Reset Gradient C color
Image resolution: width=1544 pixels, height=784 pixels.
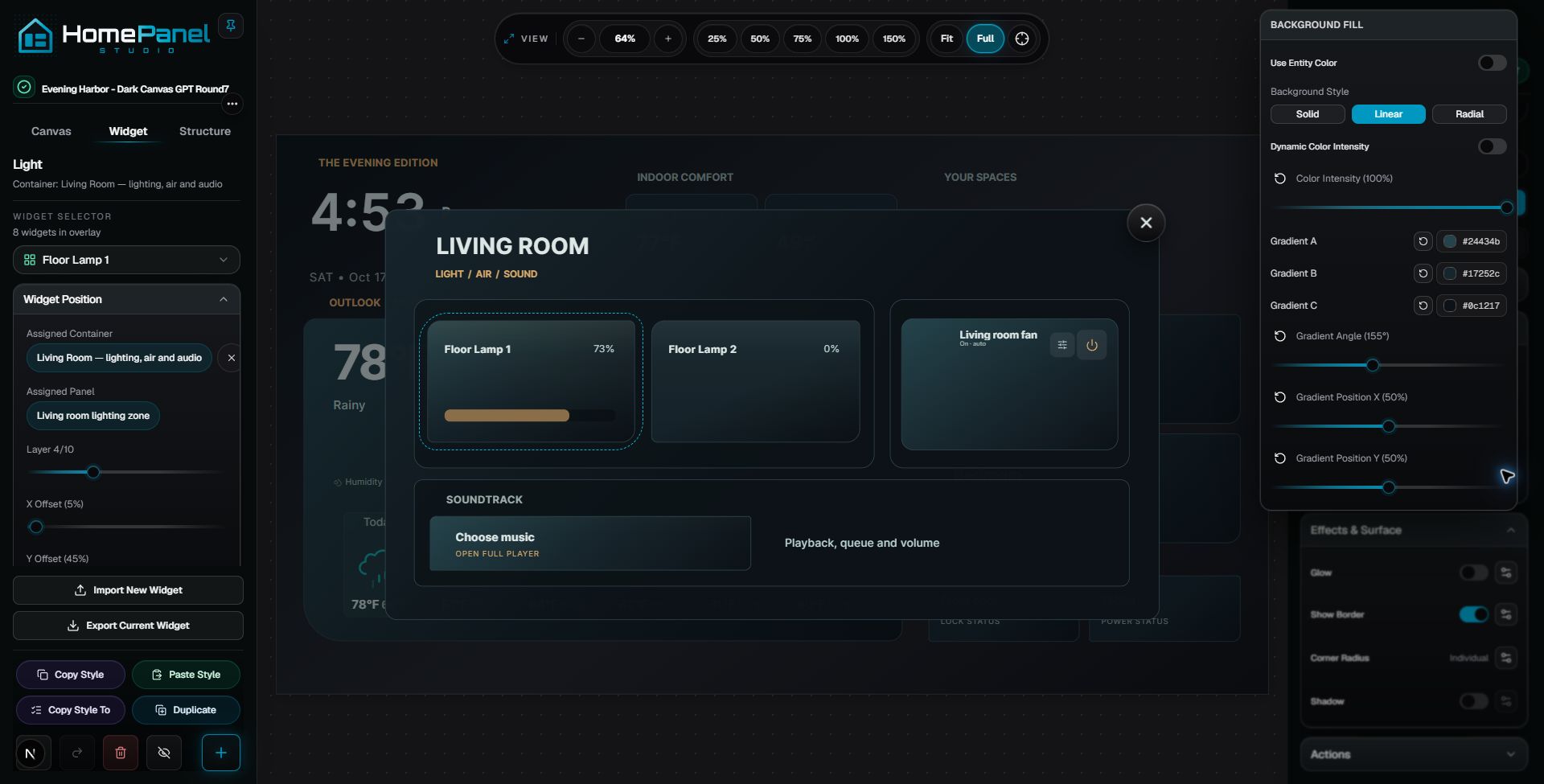[1423, 306]
